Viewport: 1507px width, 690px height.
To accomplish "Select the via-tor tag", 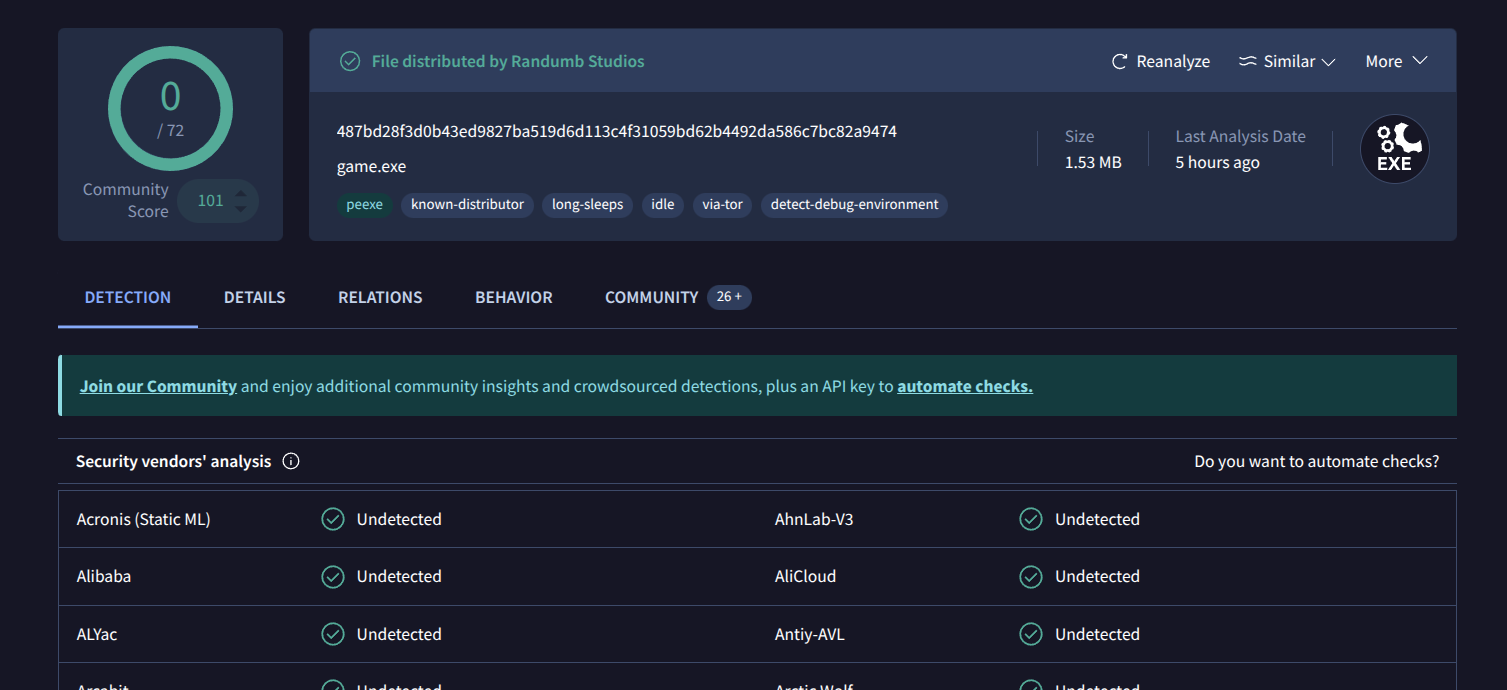I will click(x=722, y=205).
